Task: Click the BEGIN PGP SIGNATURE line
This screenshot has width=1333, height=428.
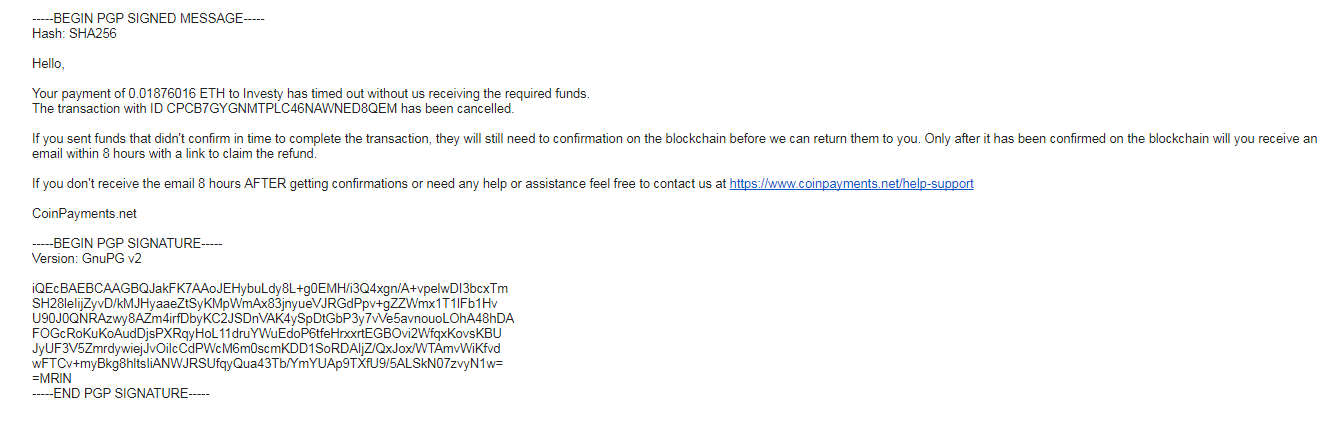Action: (127, 244)
